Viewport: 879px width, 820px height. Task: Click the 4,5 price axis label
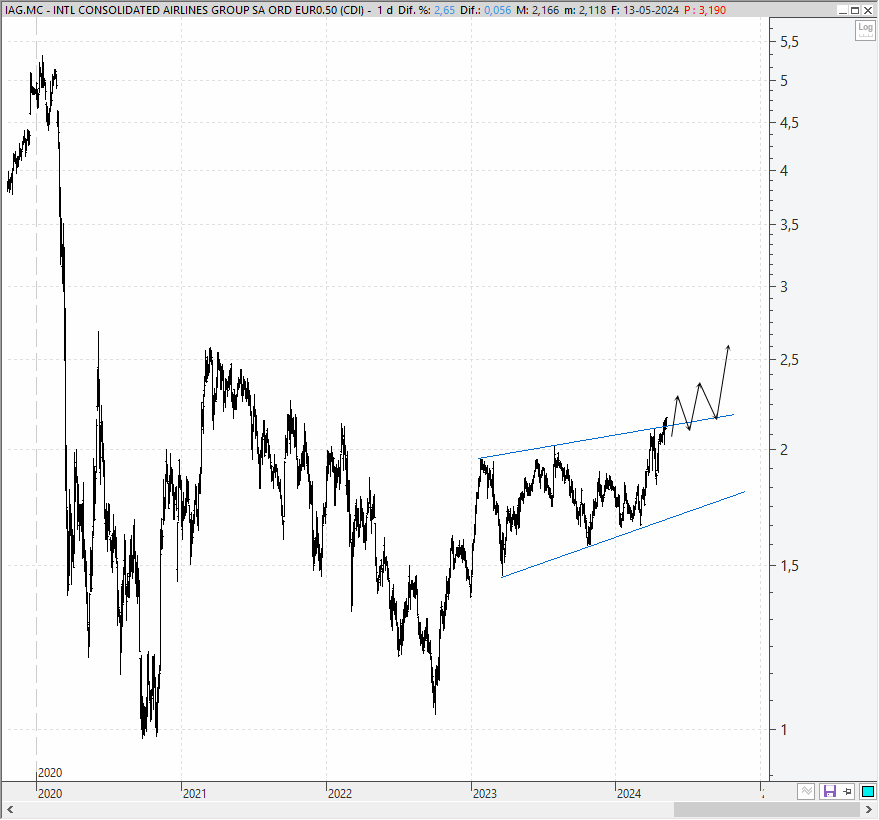coord(789,123)
